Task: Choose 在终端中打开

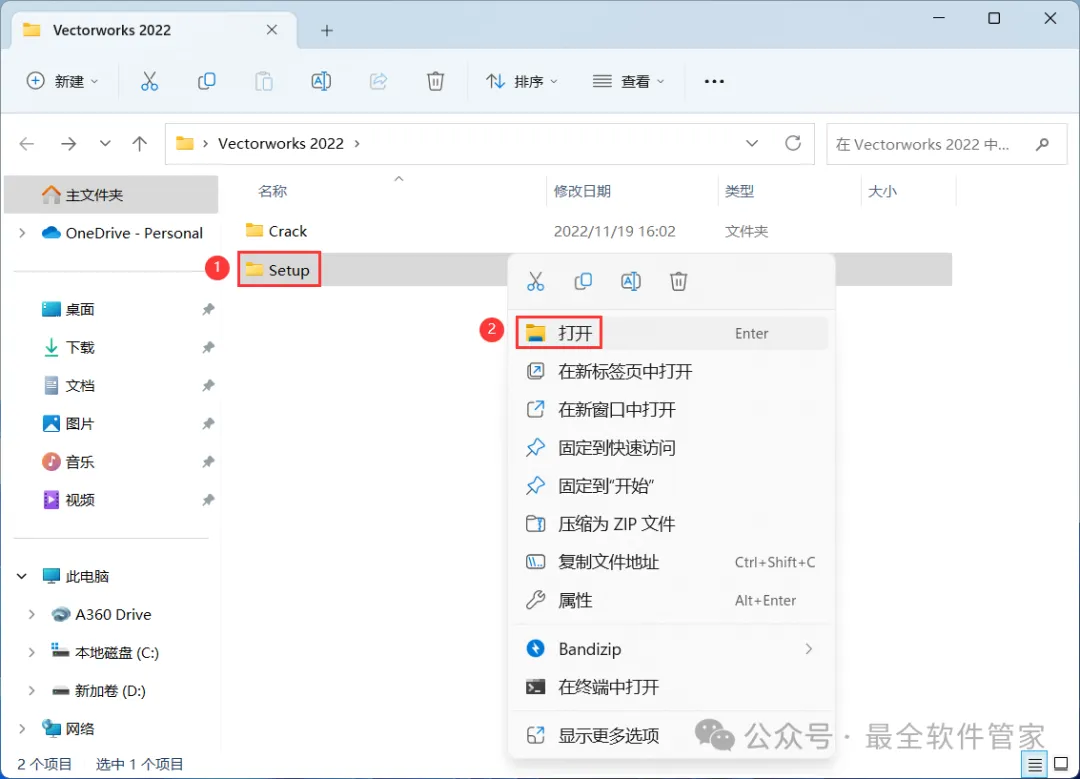Action: click(x=672, y=687)
